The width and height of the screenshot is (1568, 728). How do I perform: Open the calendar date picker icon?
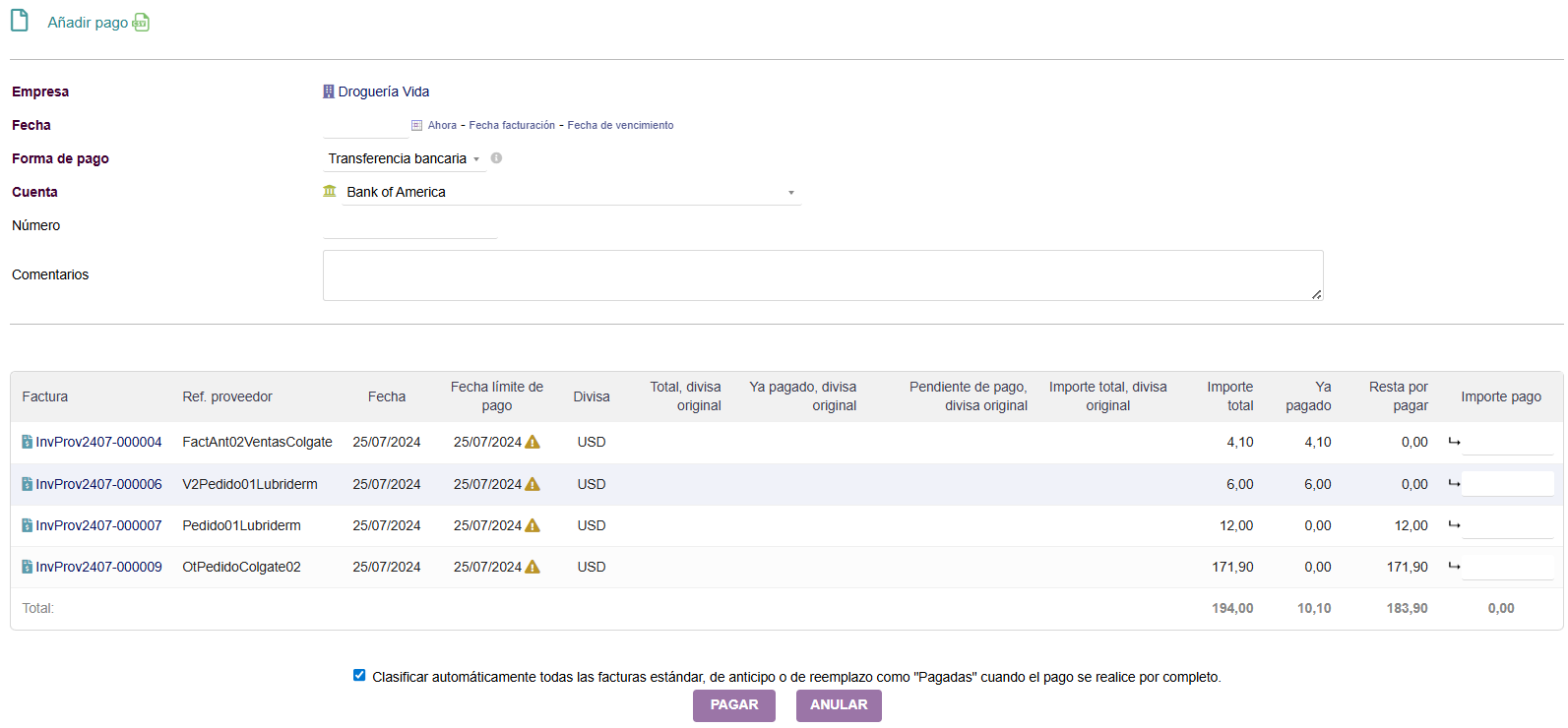point(416,125)
